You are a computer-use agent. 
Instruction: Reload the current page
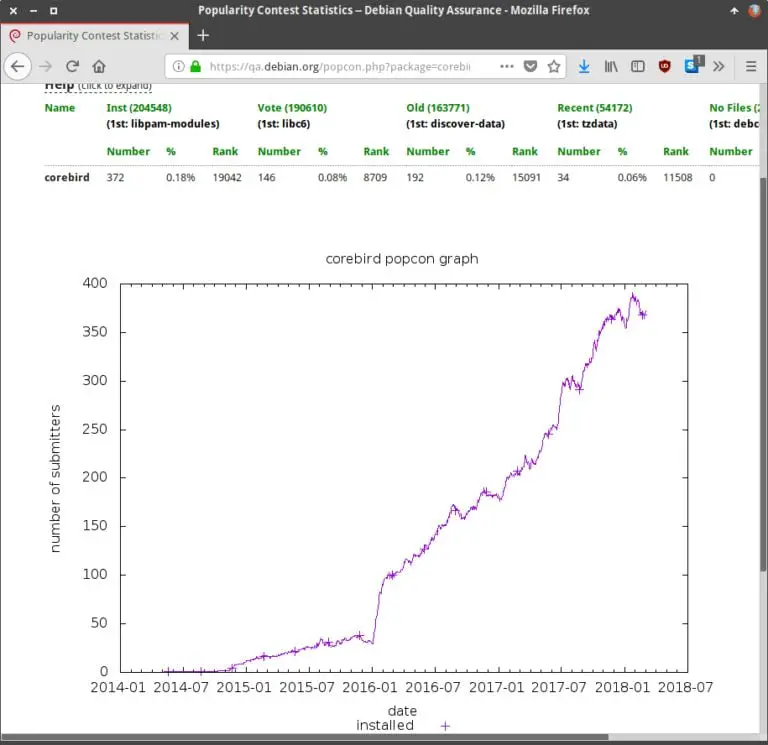pos(72,66)
